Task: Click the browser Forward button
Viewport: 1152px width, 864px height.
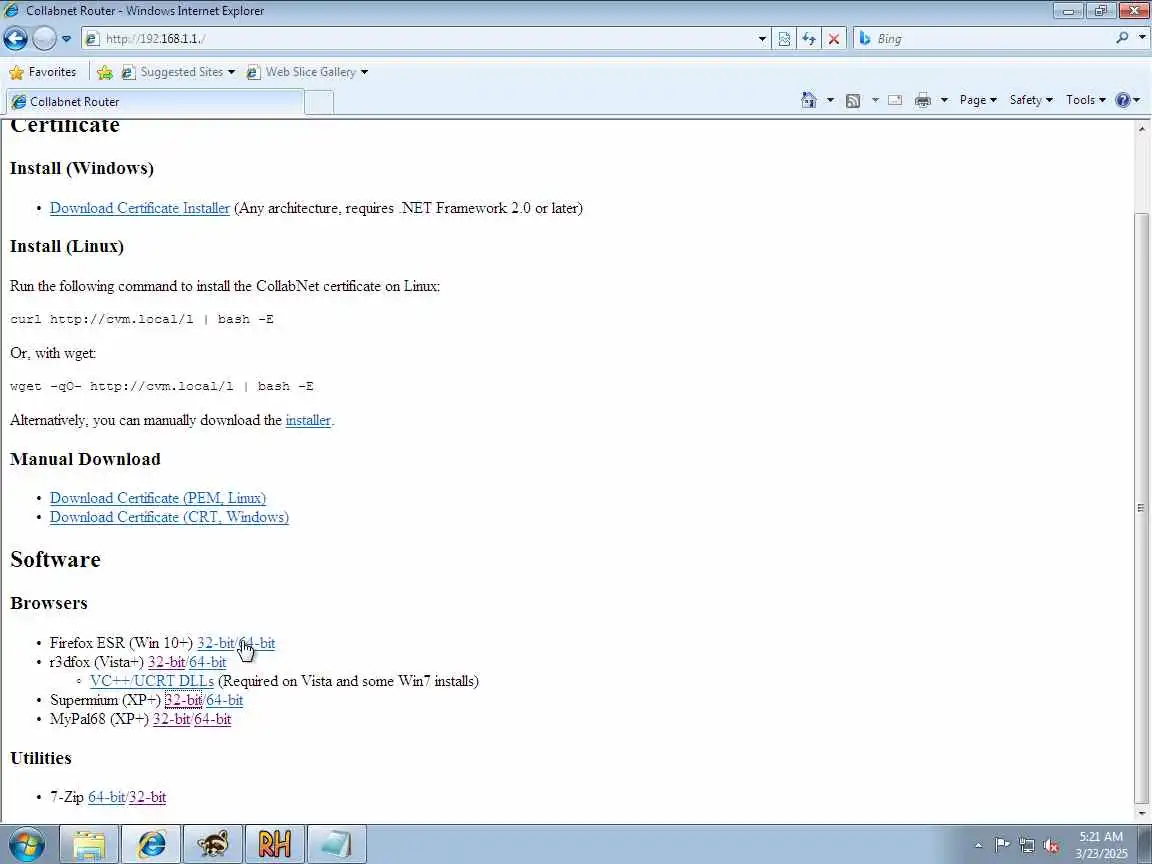Action: tap(44, 38)
